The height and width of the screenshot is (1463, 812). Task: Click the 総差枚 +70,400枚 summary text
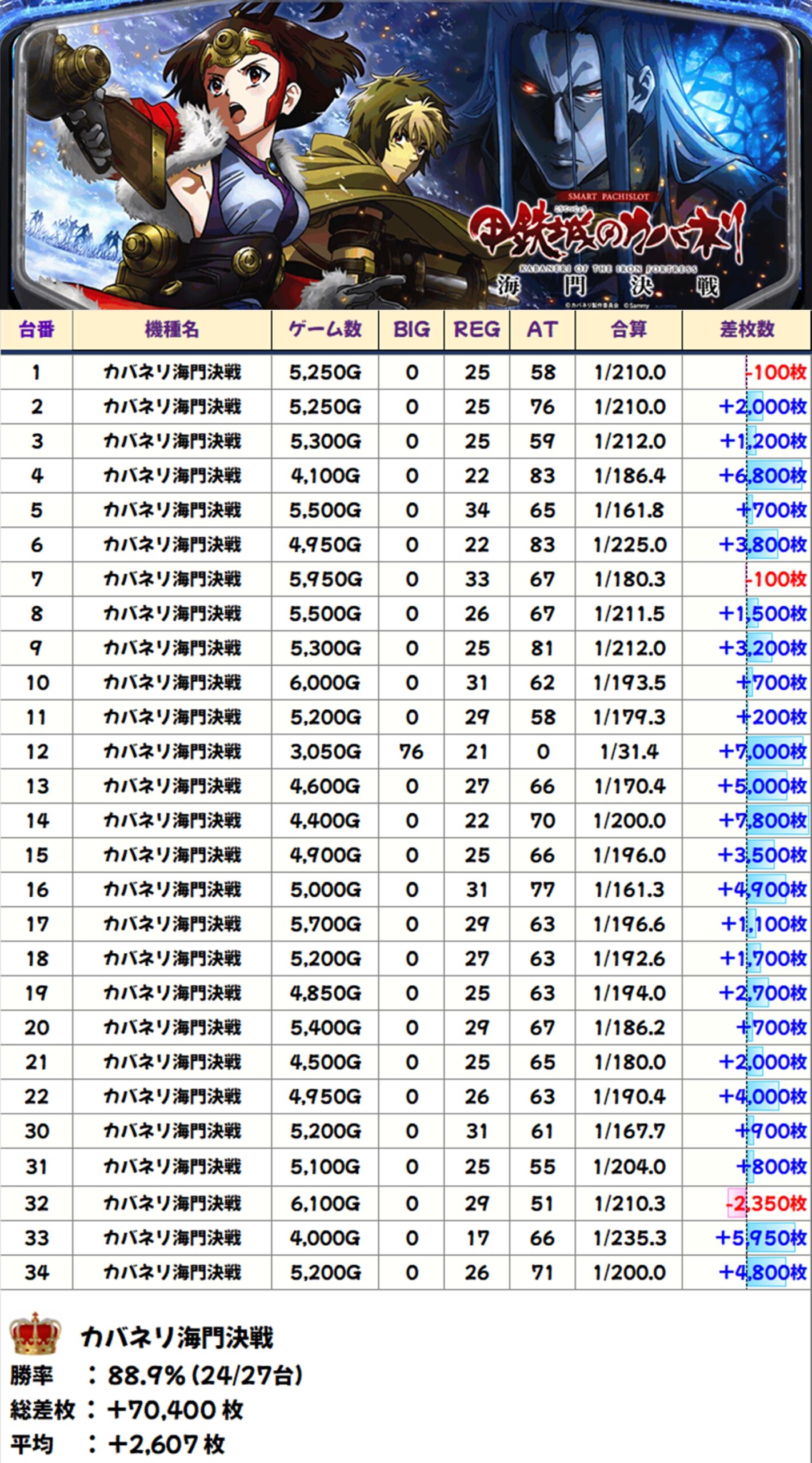pos(126,1410)
